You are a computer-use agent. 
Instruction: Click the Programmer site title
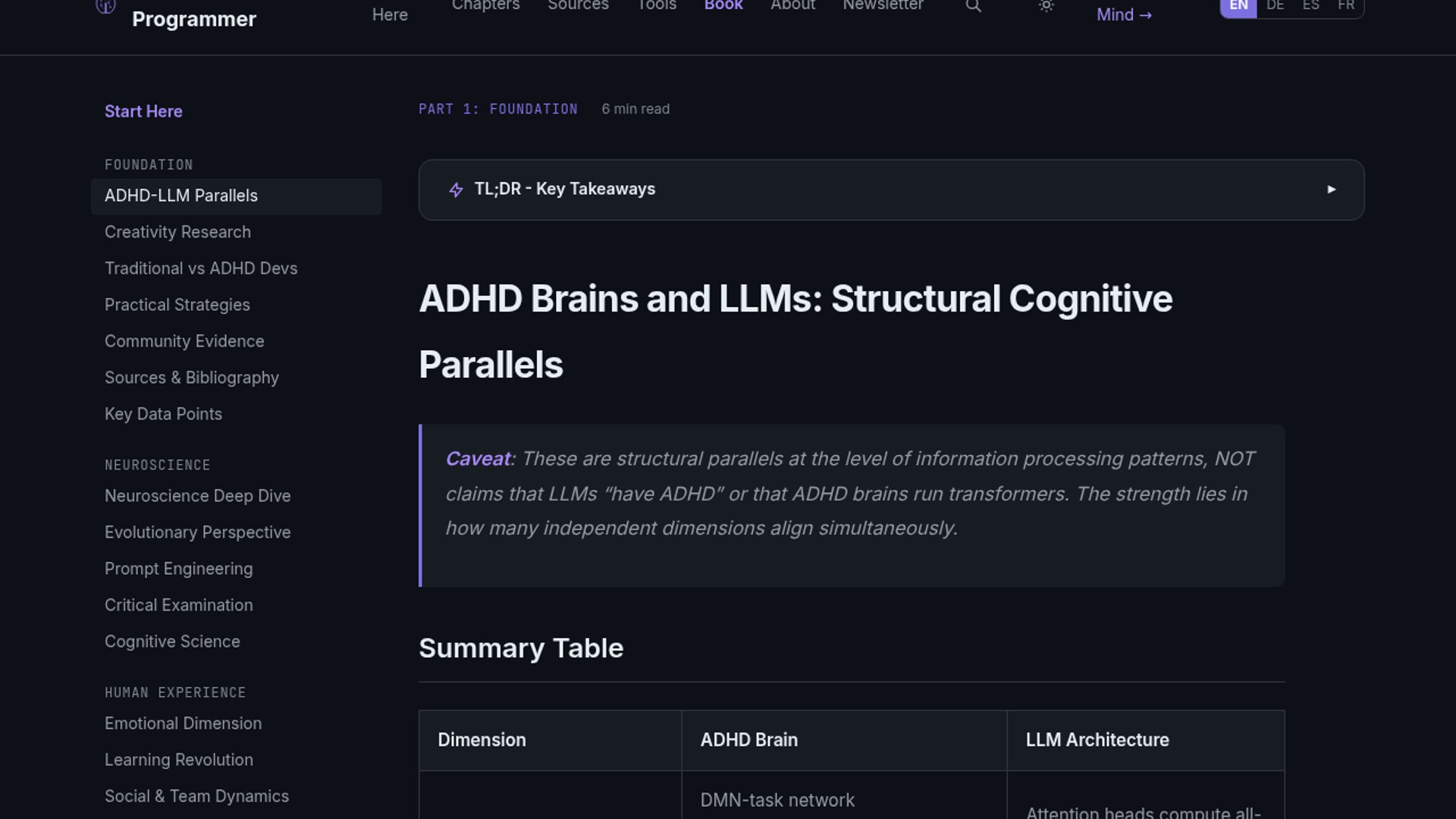194,19
